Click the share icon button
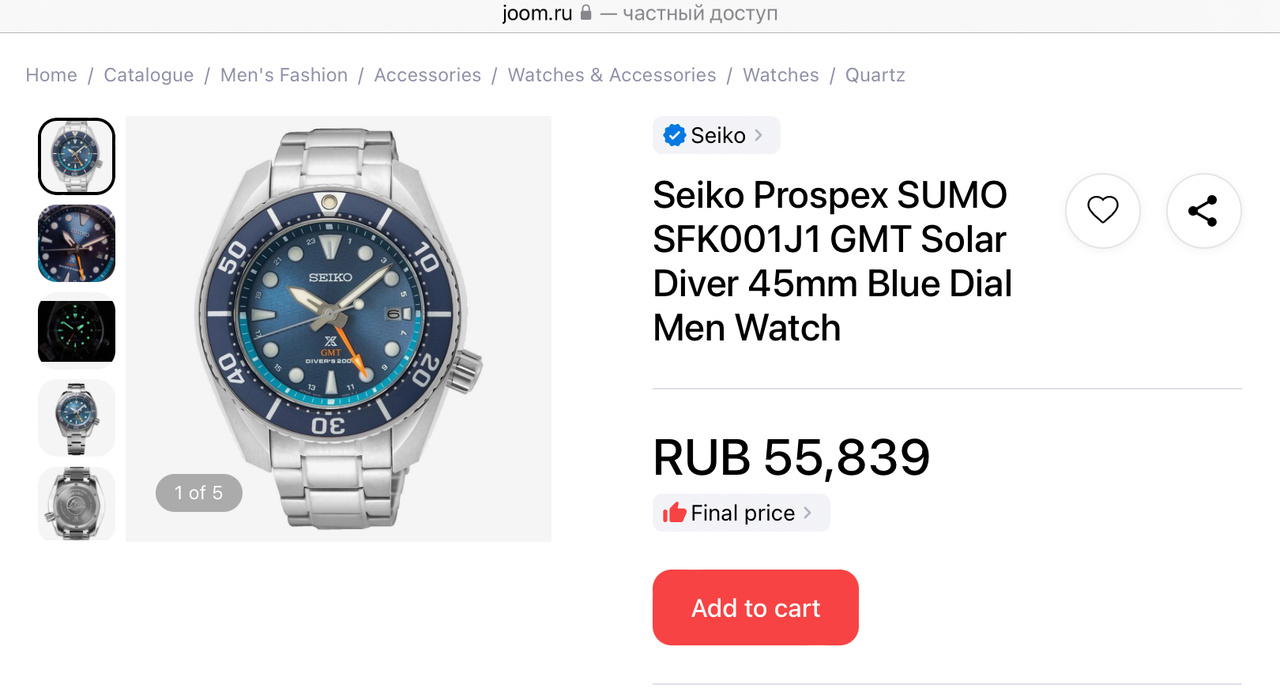 point(1203,210)
